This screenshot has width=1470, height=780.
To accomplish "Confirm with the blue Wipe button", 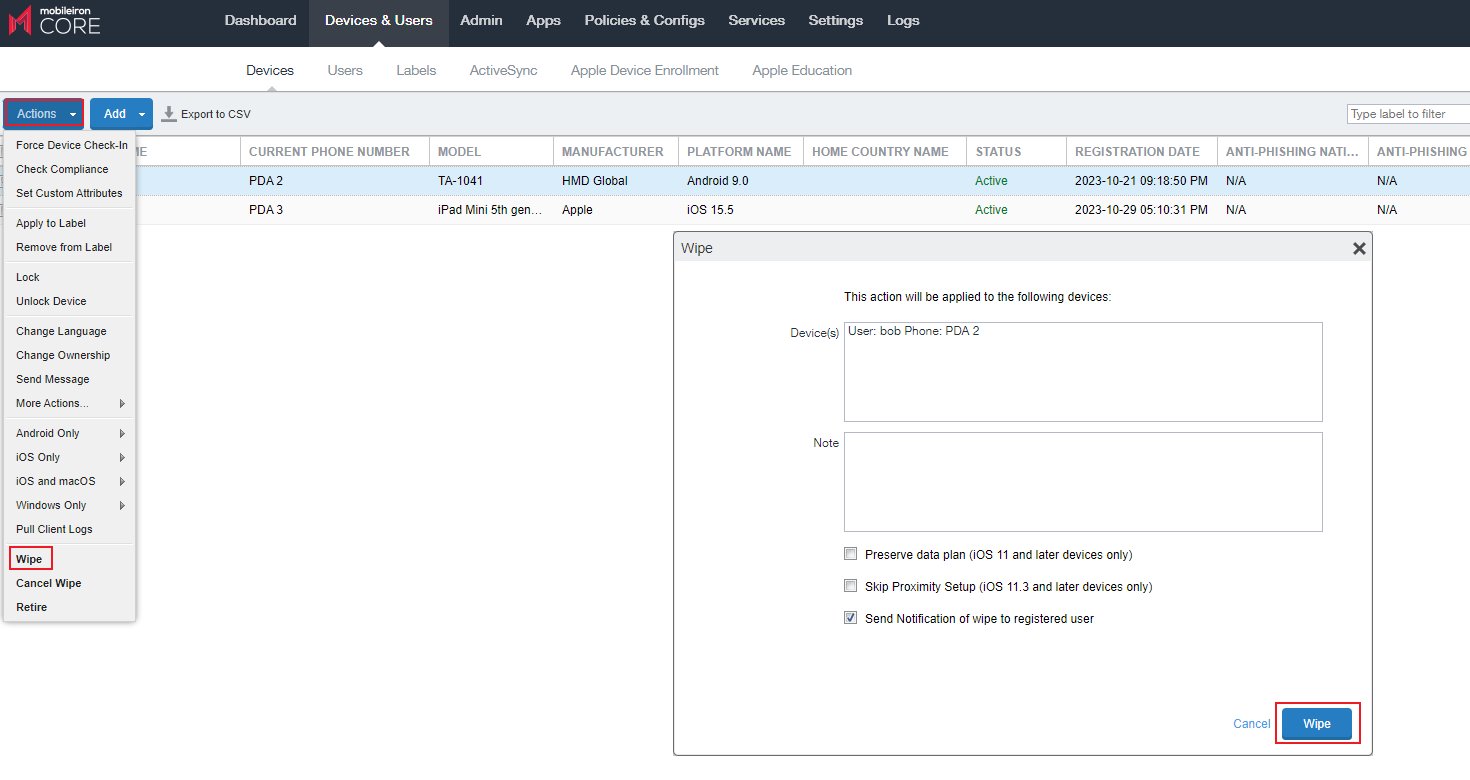I will (1316, 724).
